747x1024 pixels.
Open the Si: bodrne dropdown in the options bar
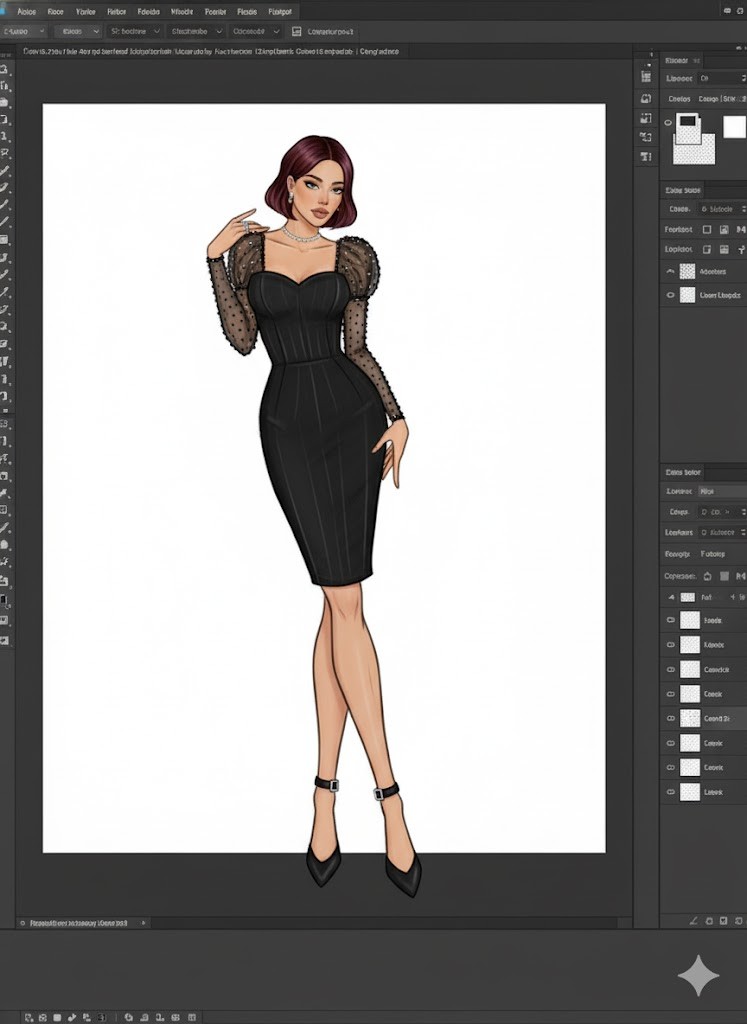coord(133,32)
